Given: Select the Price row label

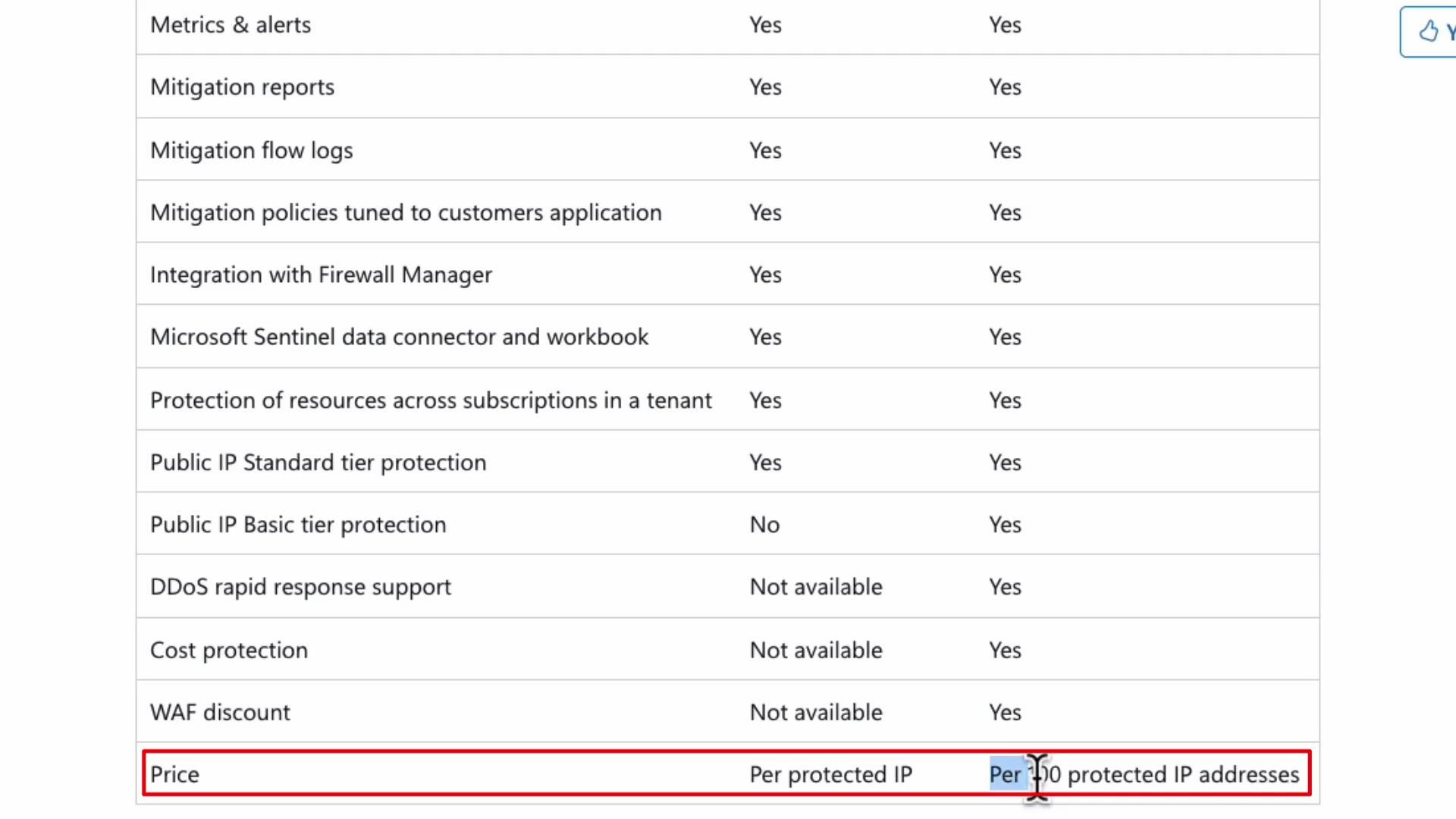Looking at the screenshot, I should tap(174, 774).
